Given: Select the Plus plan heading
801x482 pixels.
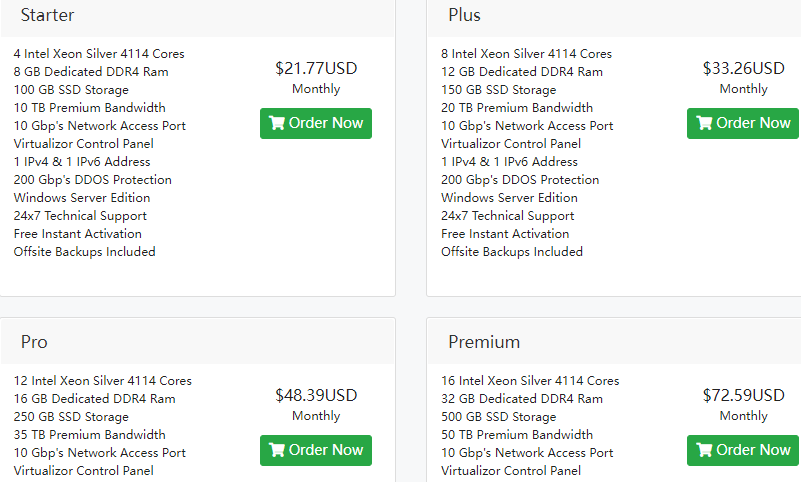Looking at the screenshot, I should [464, 15].
